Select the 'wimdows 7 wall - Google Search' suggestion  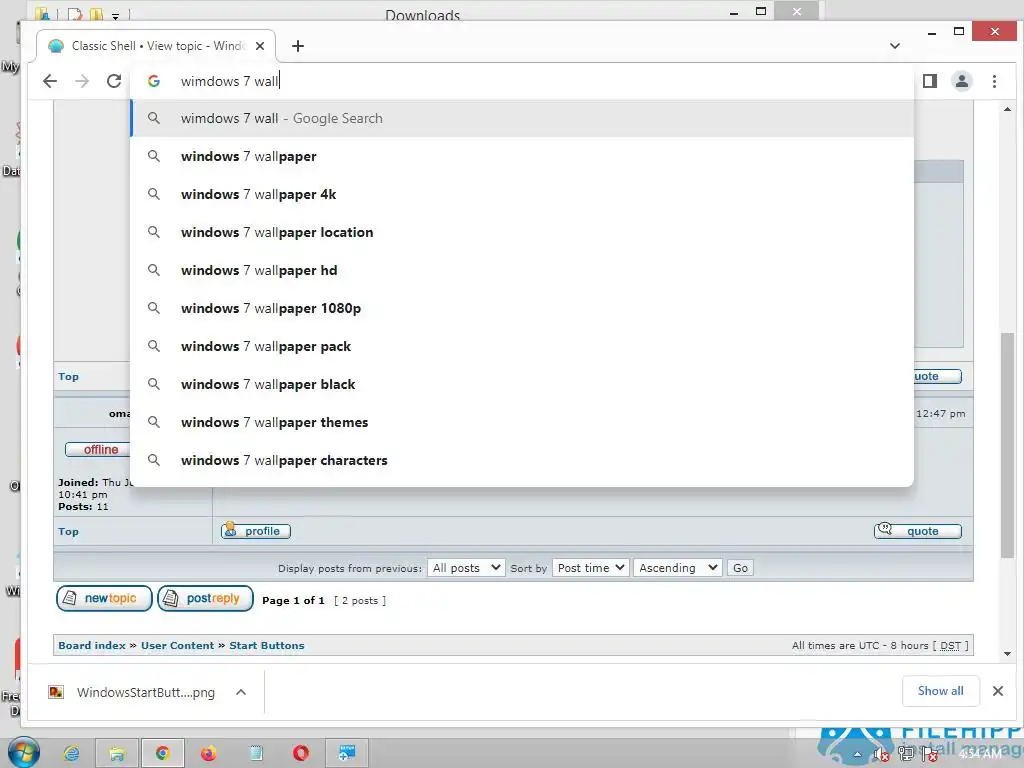[x=522, y=118]
